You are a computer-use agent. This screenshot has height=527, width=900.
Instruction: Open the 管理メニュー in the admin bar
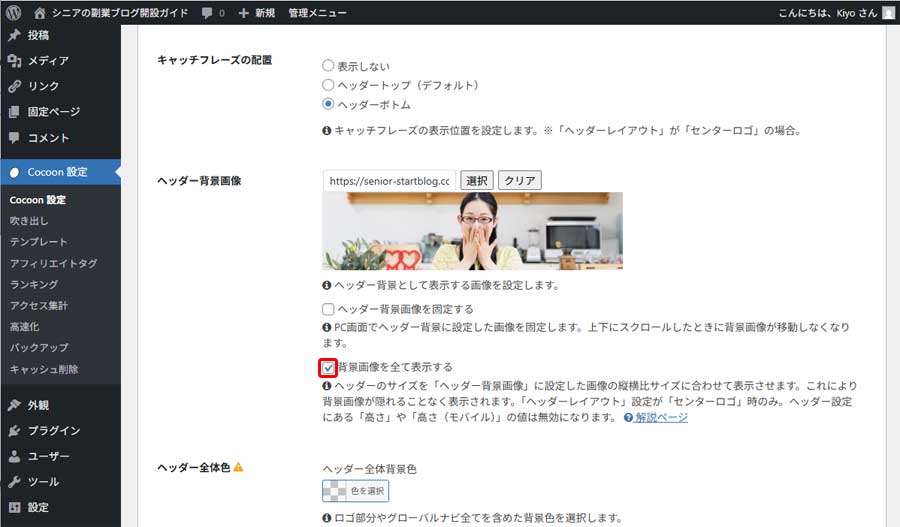point(317,13)
